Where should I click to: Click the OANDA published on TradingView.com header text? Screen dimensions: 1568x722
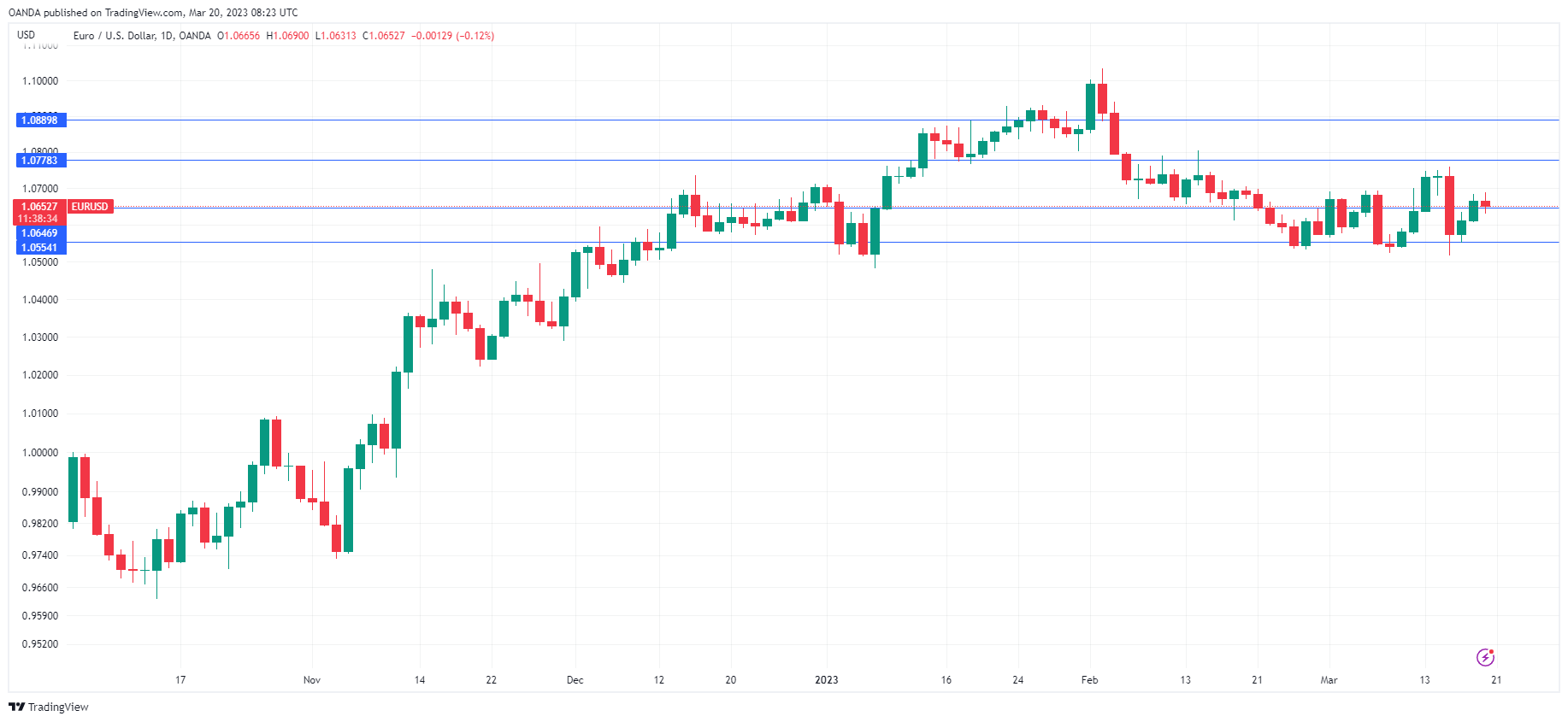point(153,13)
